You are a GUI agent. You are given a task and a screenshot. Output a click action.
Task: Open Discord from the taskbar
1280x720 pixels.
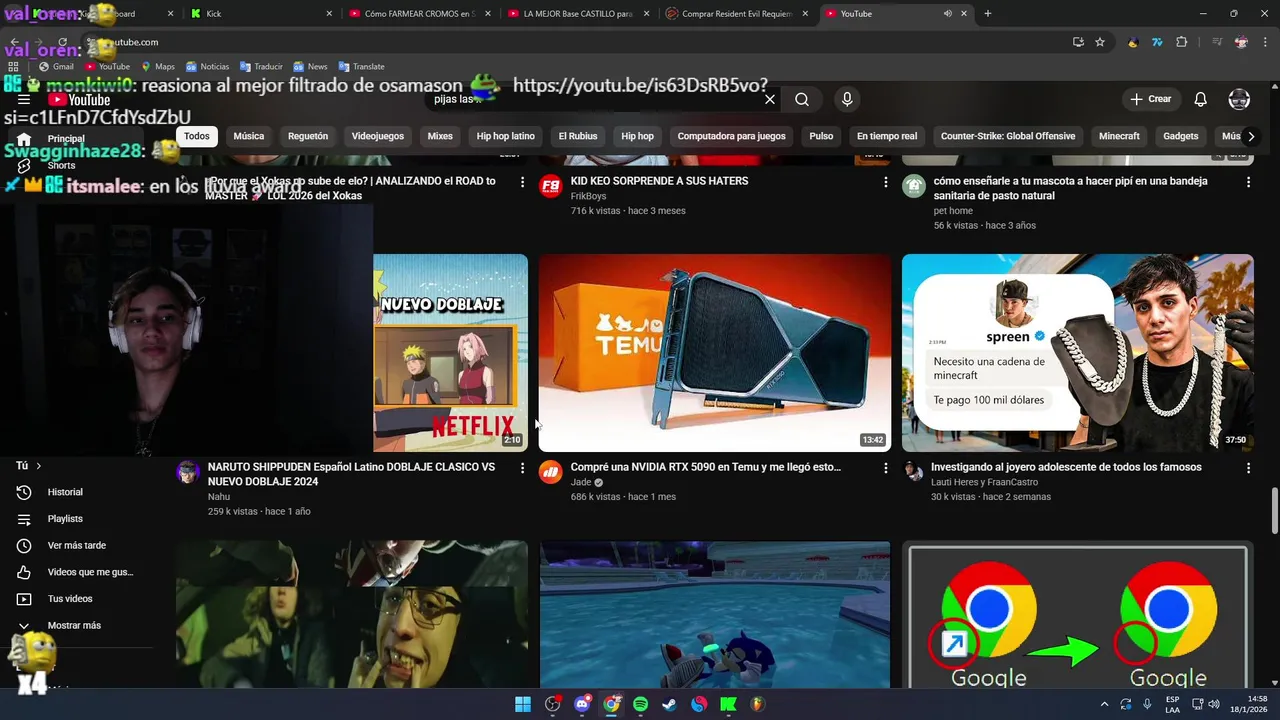(x=582, y=704)
